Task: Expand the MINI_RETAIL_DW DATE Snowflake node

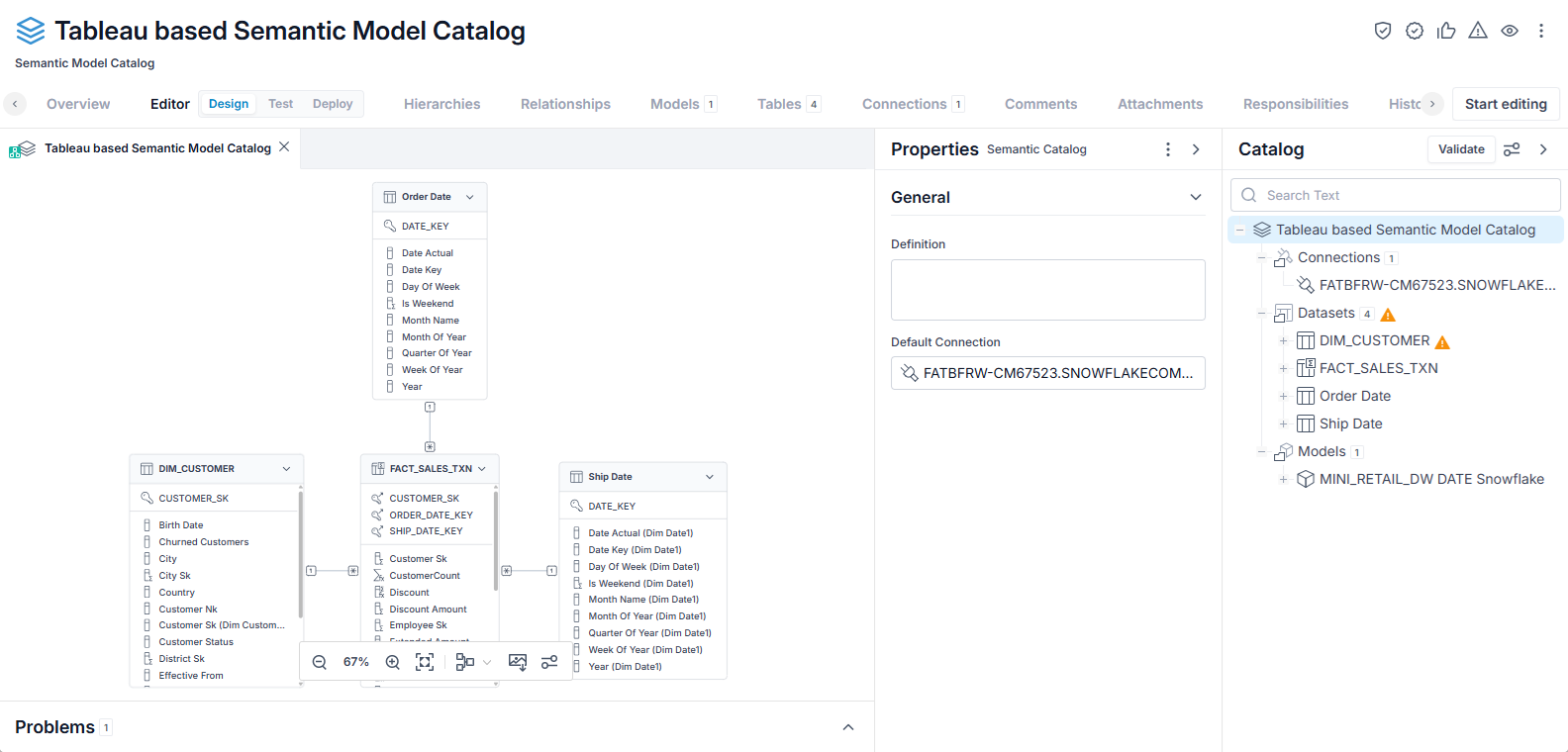Action: pyautogui.click(x=1283, y=479)
